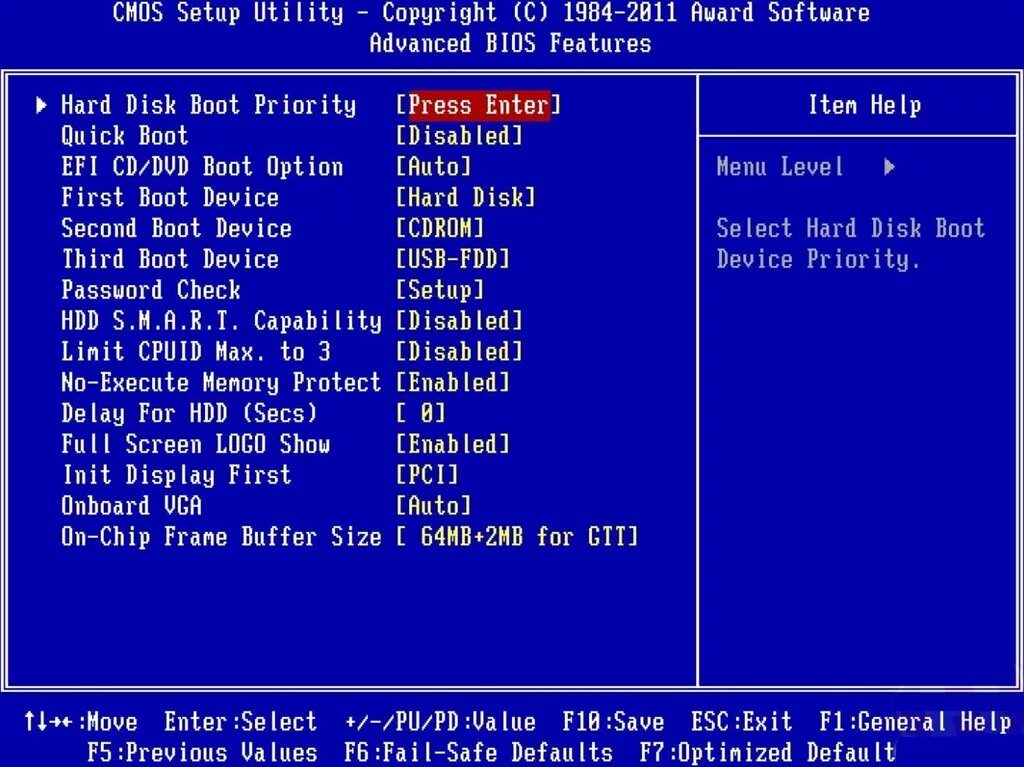The height and width of the screenshot is (767, 1024).
Task: Click the arrow keys Move hint
Action: pos(80,722)
